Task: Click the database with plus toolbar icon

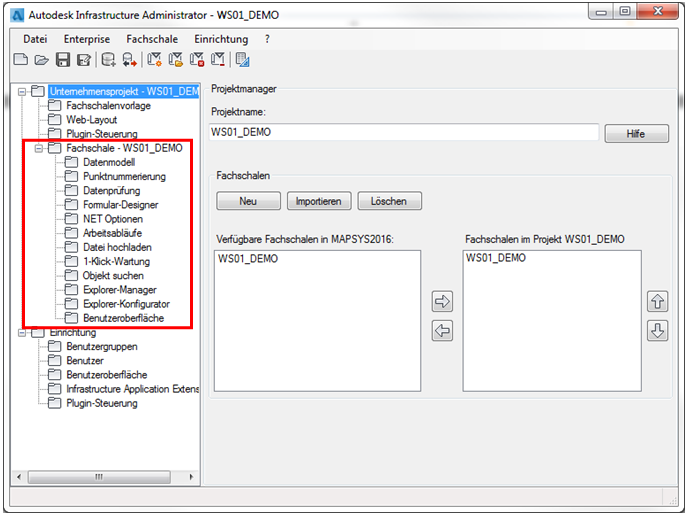Action: (108, 60)
